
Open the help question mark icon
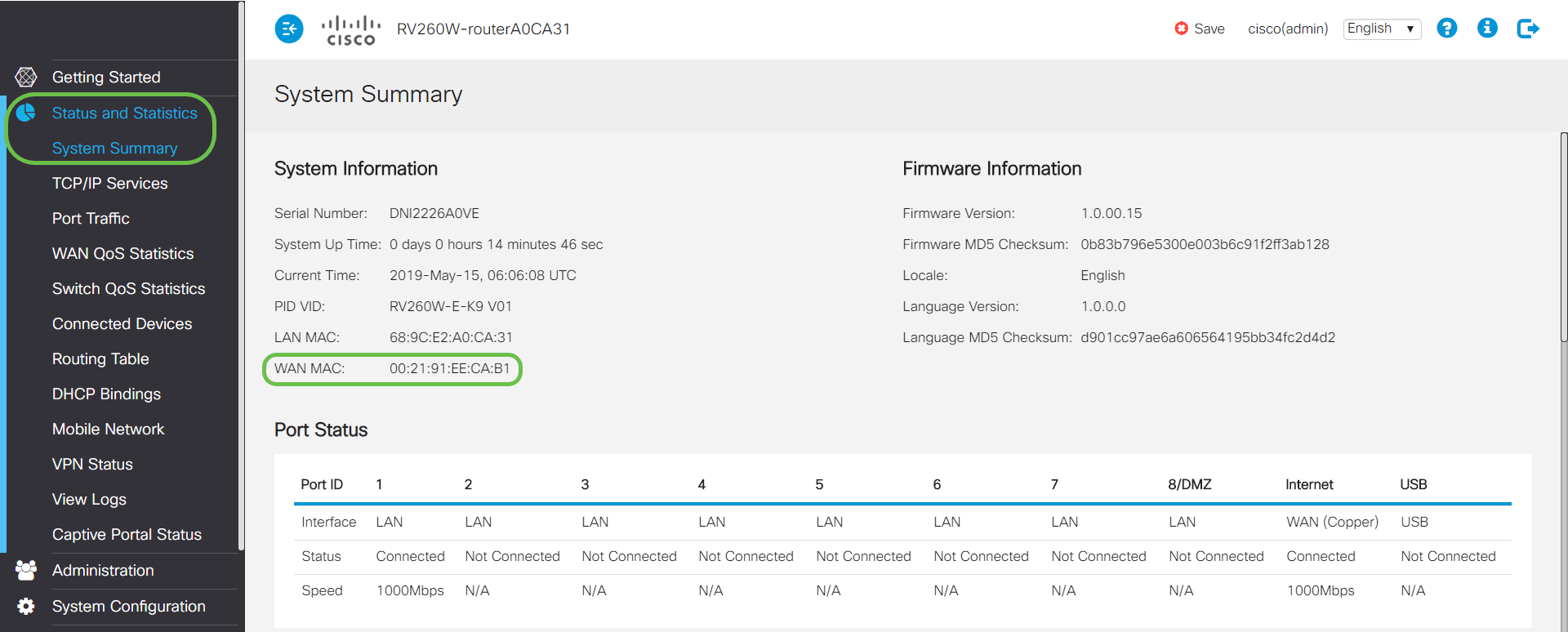pos(1446,29)
